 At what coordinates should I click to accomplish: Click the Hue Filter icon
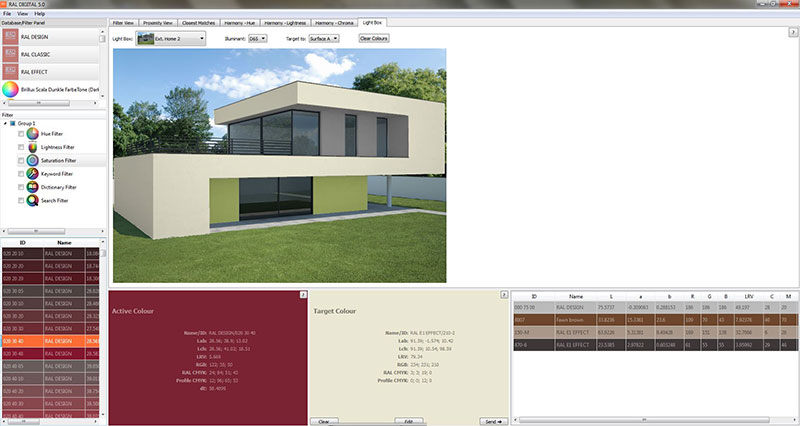pyautogui.click(x=32, y=134)
